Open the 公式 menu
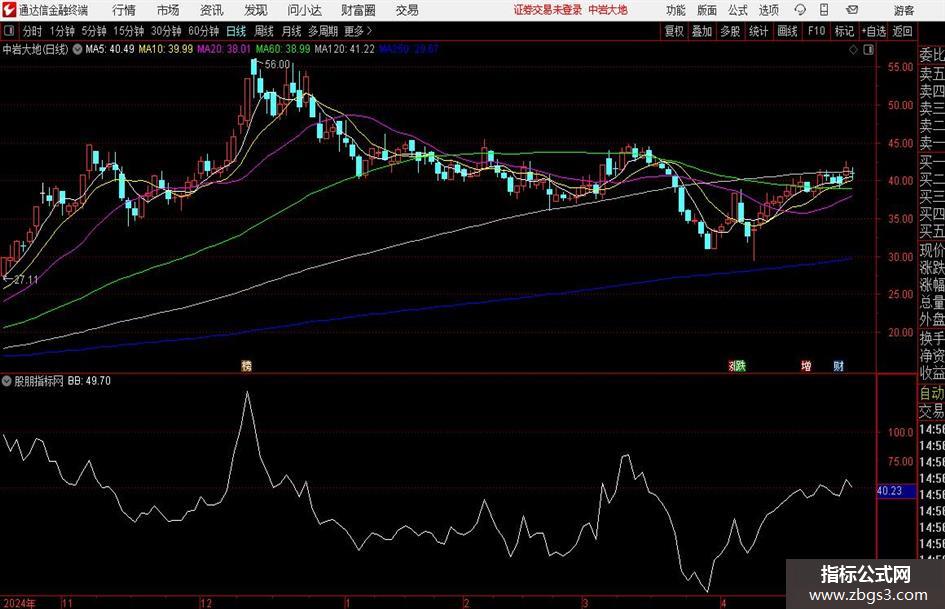Viewport: 945px width, 609px height. click(x=738, y=10)
